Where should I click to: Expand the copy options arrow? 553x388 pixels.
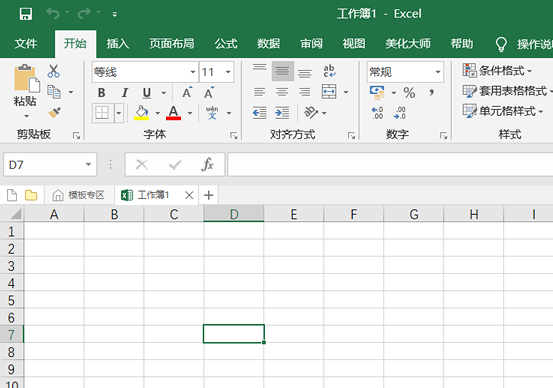coord(71,92)
